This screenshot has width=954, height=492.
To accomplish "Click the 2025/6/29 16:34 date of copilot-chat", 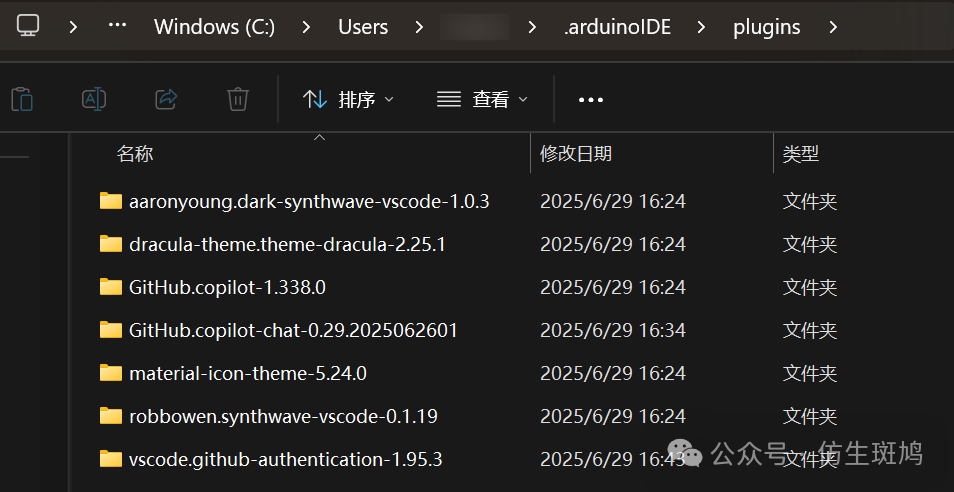I will point(613,330).
